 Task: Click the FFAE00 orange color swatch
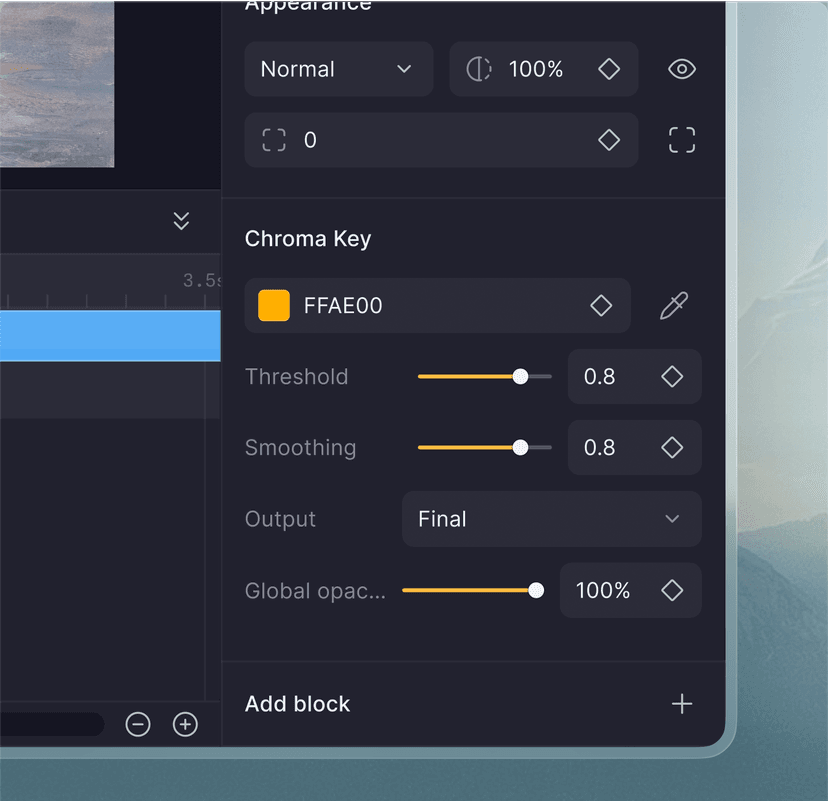[x=274, y=305]
